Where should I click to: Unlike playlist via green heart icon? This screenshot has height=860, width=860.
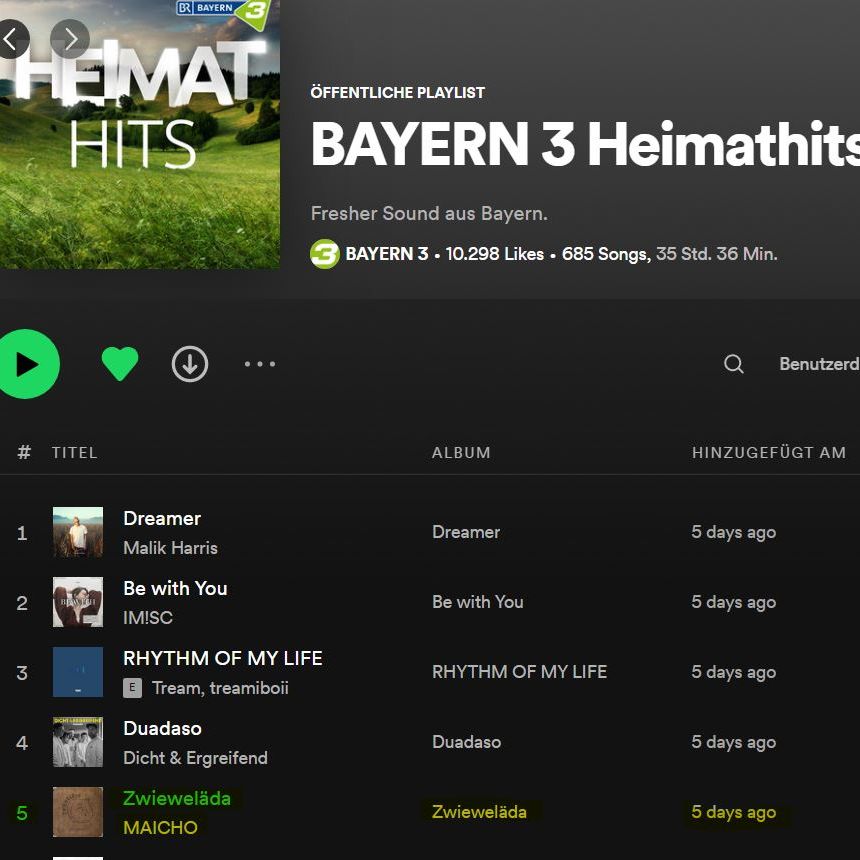(x=120, y=364)
